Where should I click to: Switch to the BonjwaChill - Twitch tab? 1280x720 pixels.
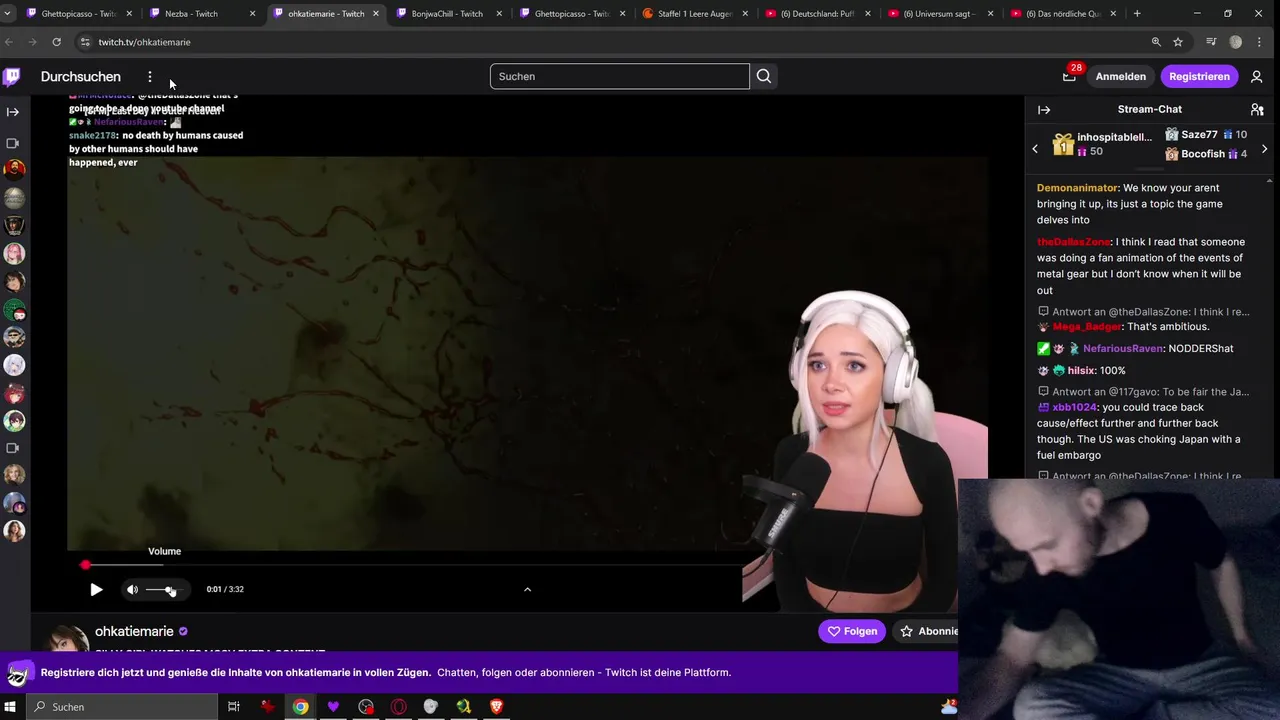click(x=446, y=14)
